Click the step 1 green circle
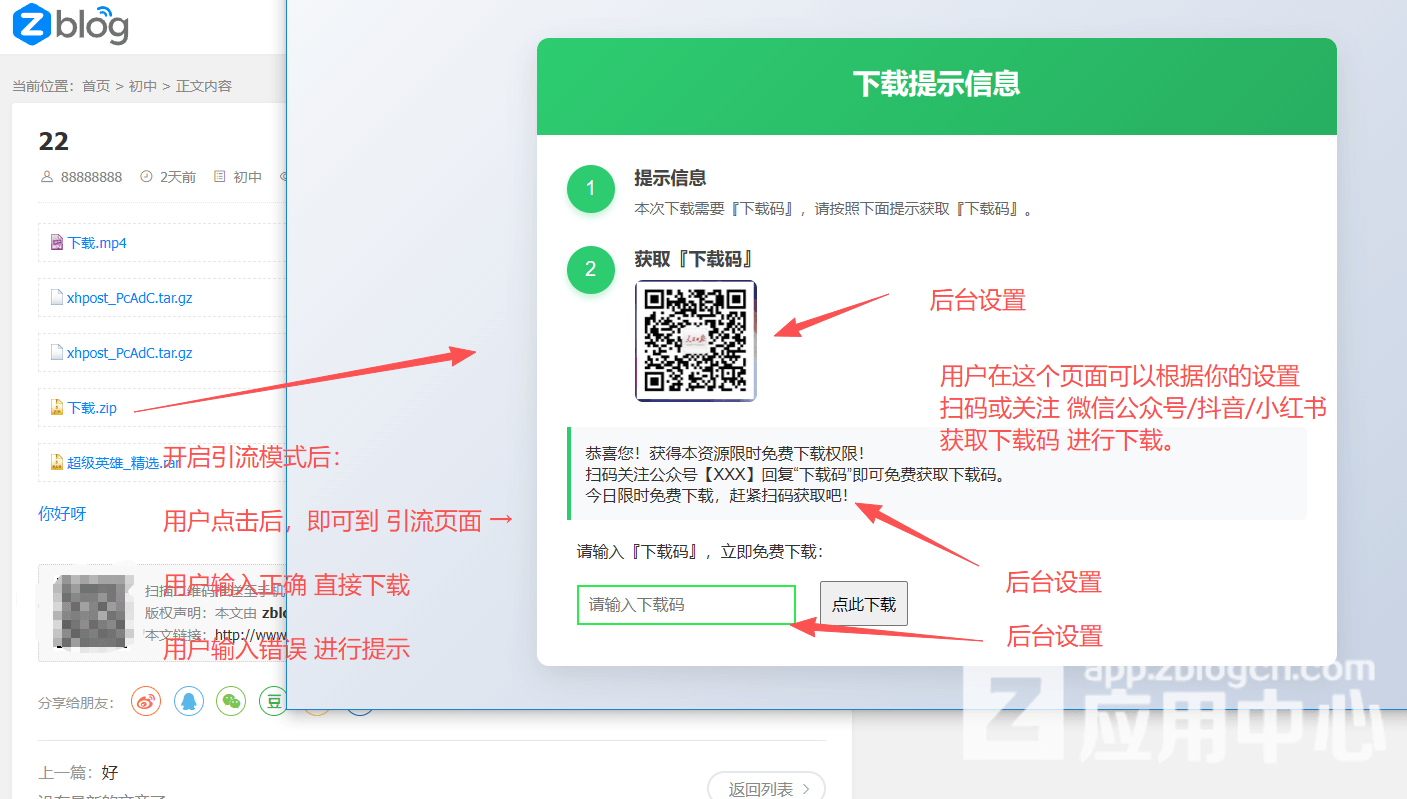Viewport: 1407px width, 799px height. click(590, 189)
